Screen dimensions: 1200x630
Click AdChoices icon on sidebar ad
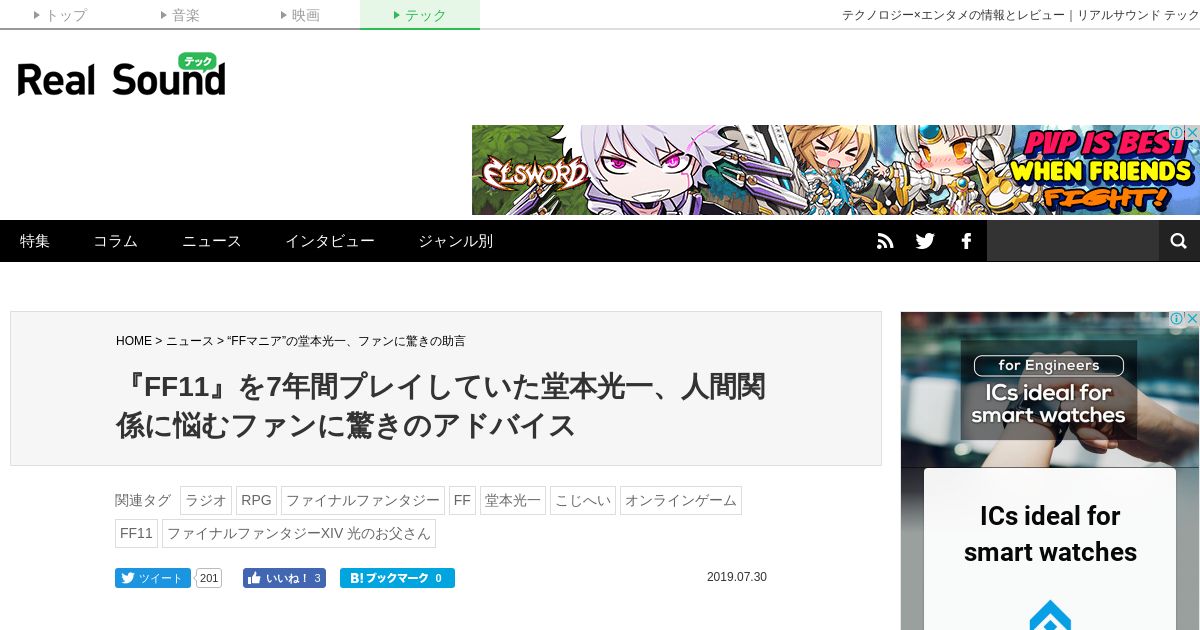tap(1177, 319)
